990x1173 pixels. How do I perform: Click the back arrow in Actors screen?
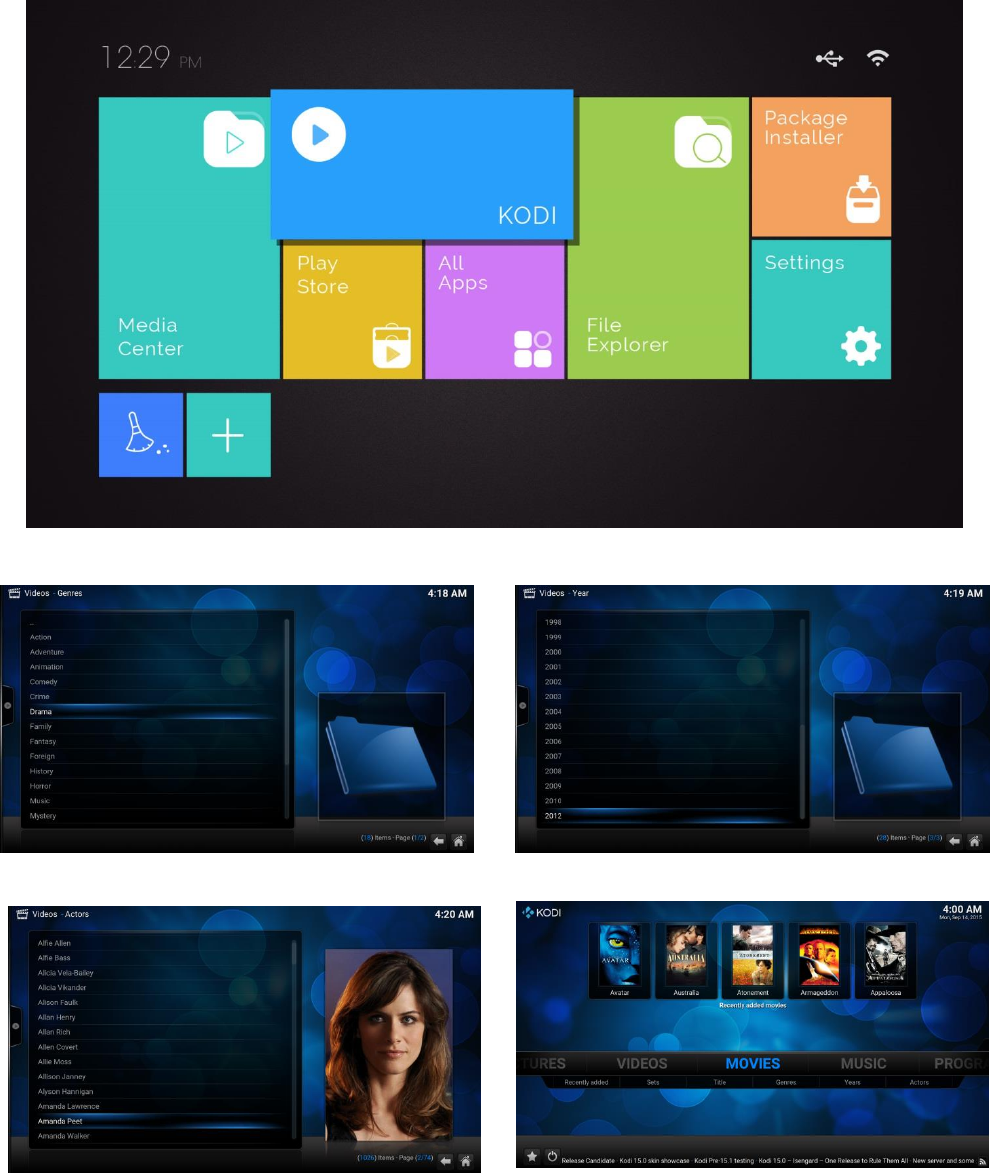tap(445, 1161)
